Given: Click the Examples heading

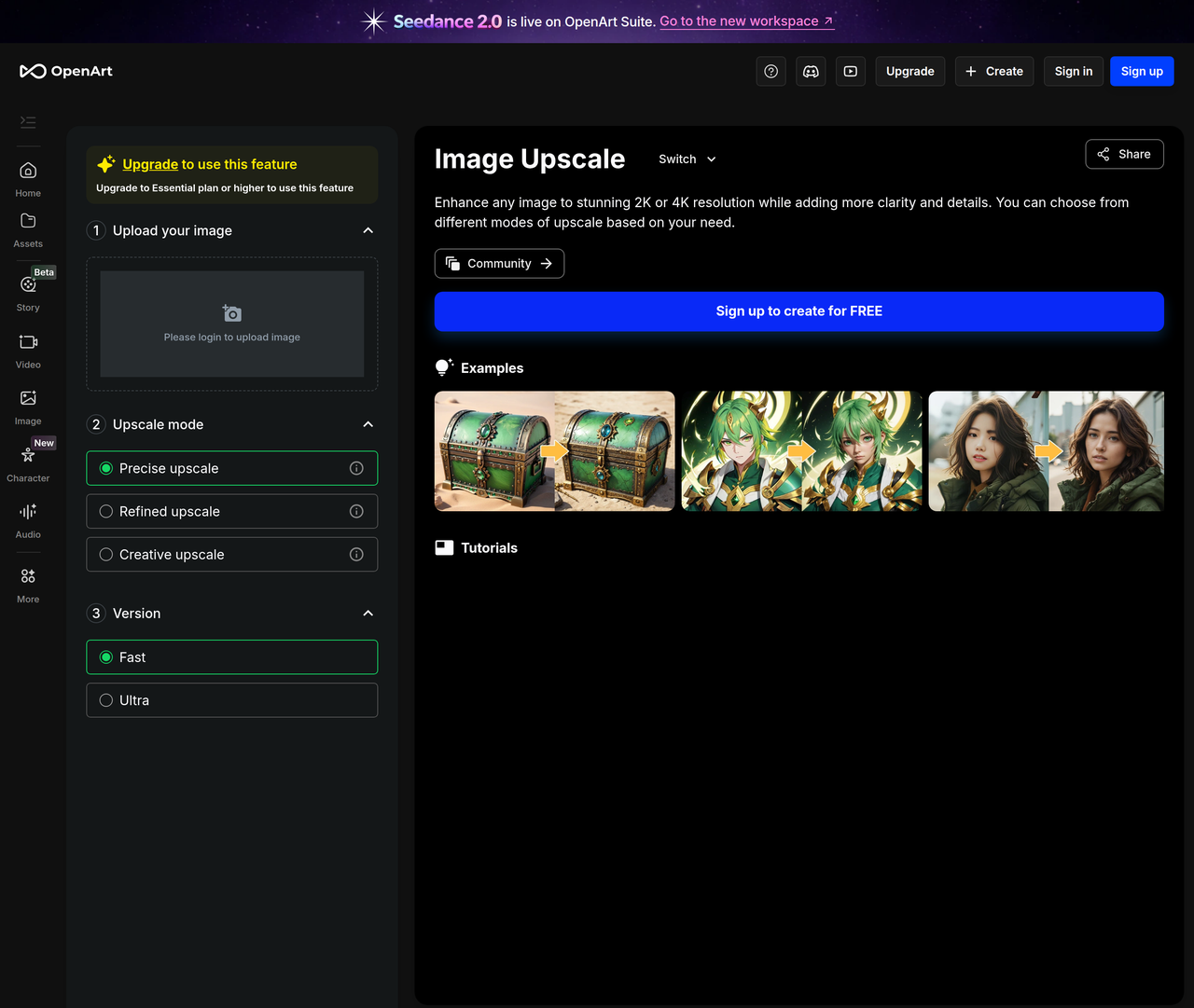Looking at the screenshot, I should [492, 368].
